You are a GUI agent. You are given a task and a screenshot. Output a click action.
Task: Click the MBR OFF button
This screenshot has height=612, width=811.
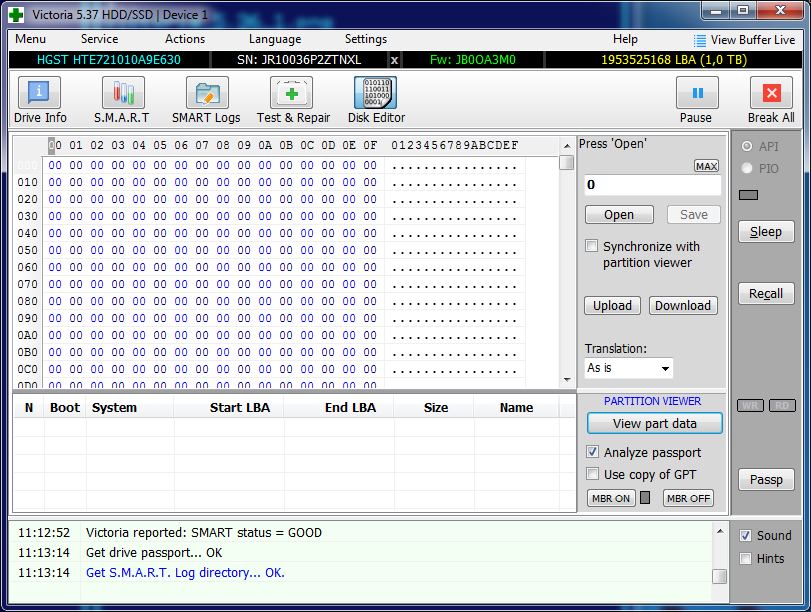[x=688, y=498]
